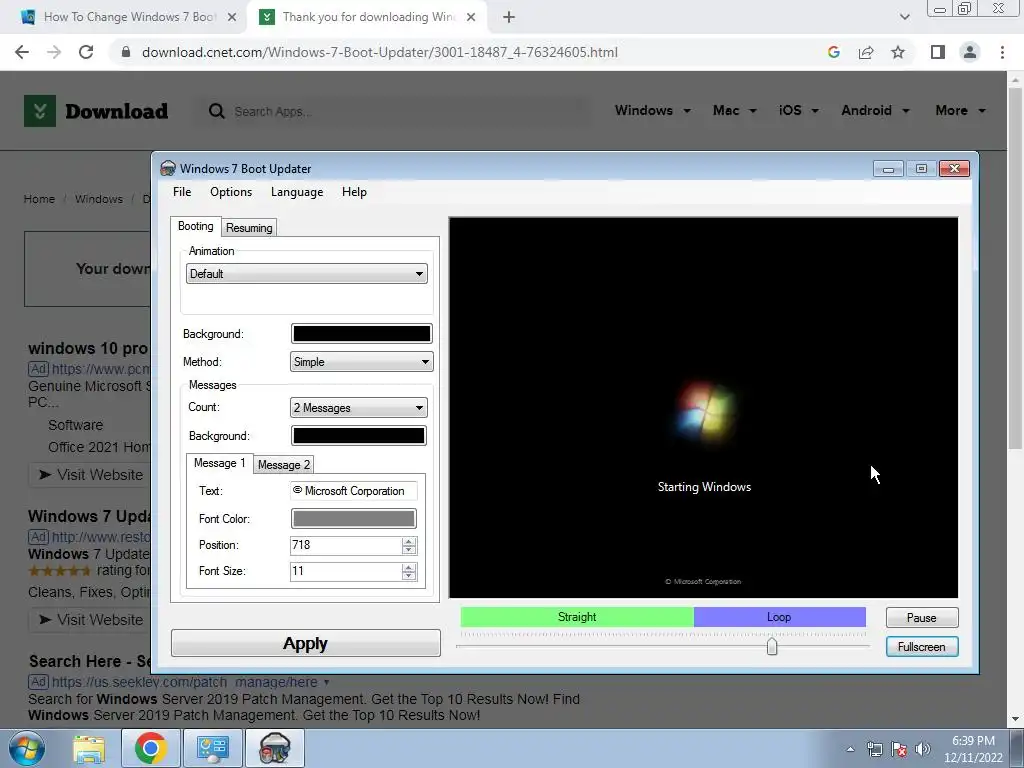This screenshot has height=768, width=1024.
Task: Open File Explorer from the taskbar
Action: click(89, 748)
